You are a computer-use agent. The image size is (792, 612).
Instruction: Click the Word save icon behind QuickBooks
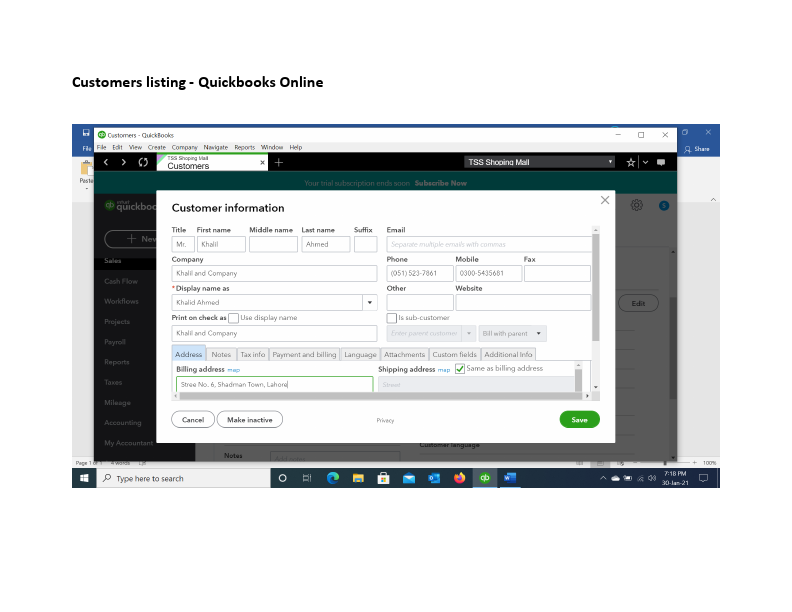pos(86,133)
